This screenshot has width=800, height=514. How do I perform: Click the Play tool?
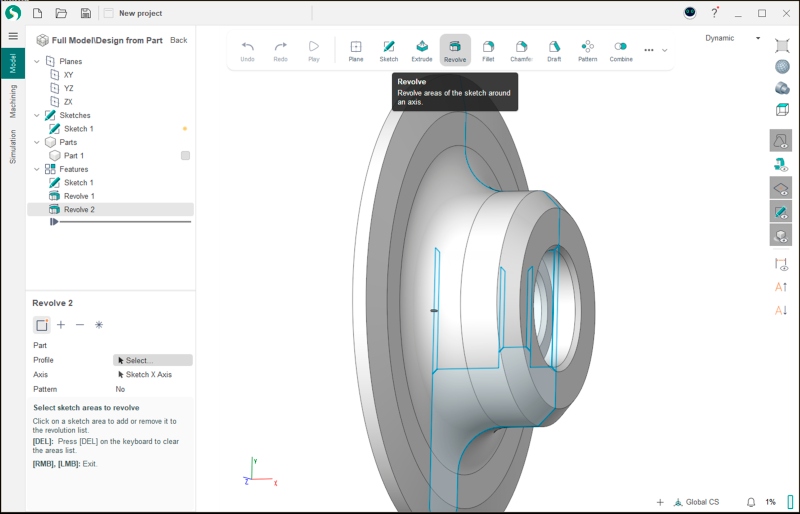click(x=314, y=51)
